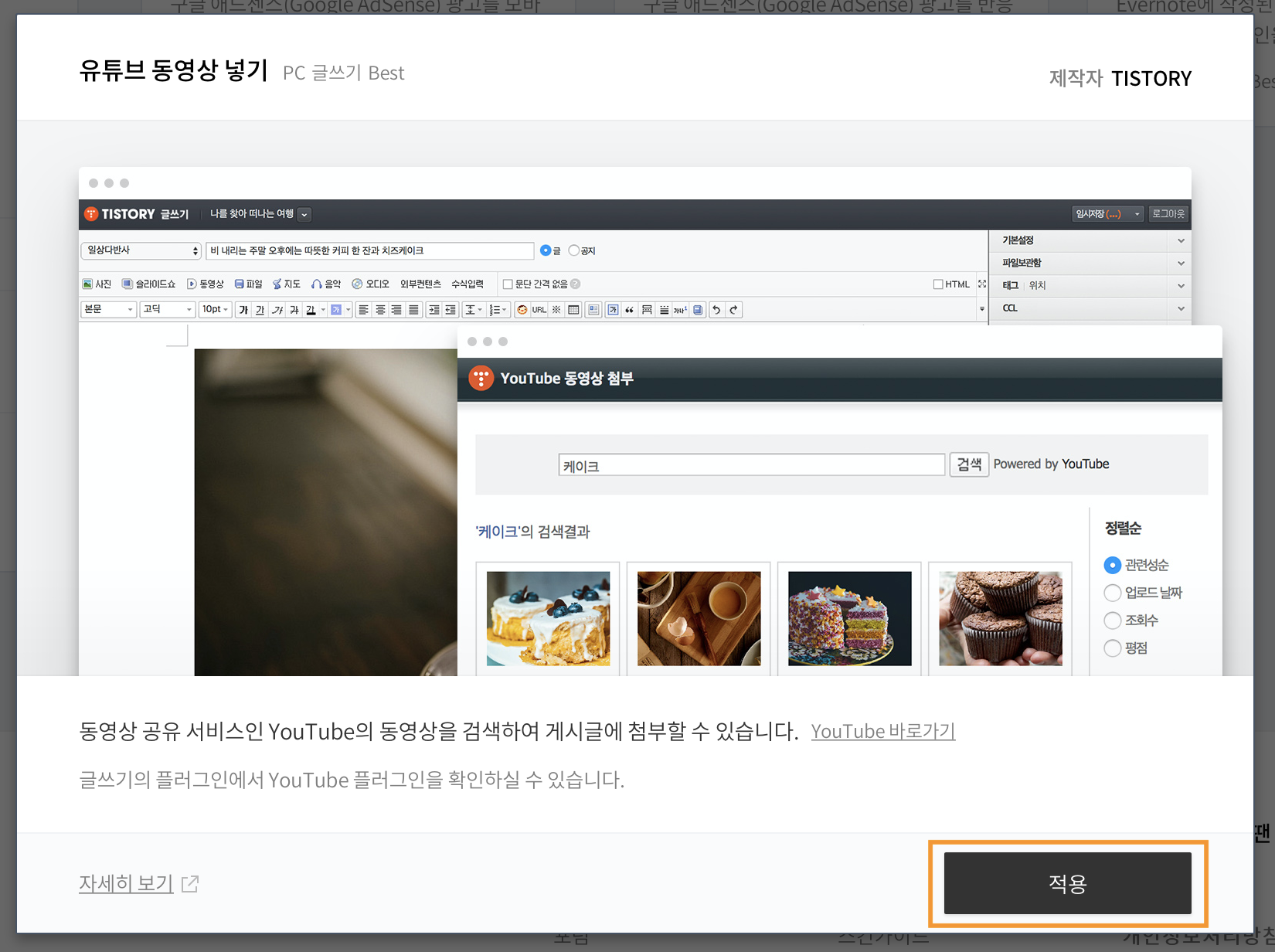Click the text background color swatch

[336, 310]
